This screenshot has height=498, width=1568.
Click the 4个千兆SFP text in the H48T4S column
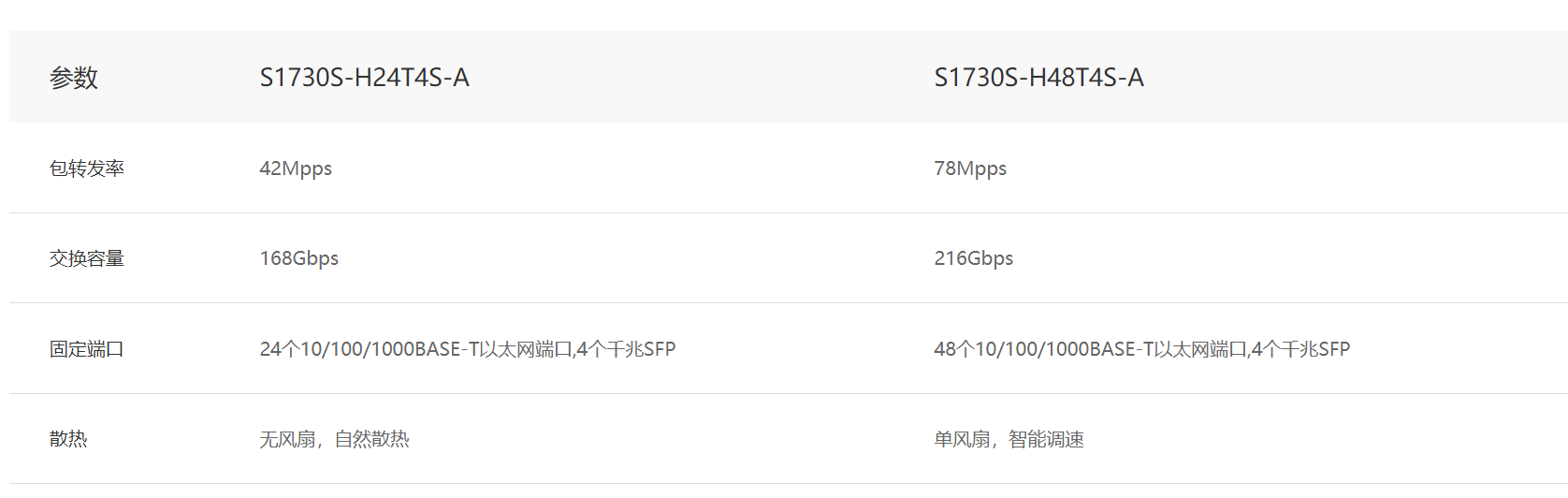(x=1301, y=349)
